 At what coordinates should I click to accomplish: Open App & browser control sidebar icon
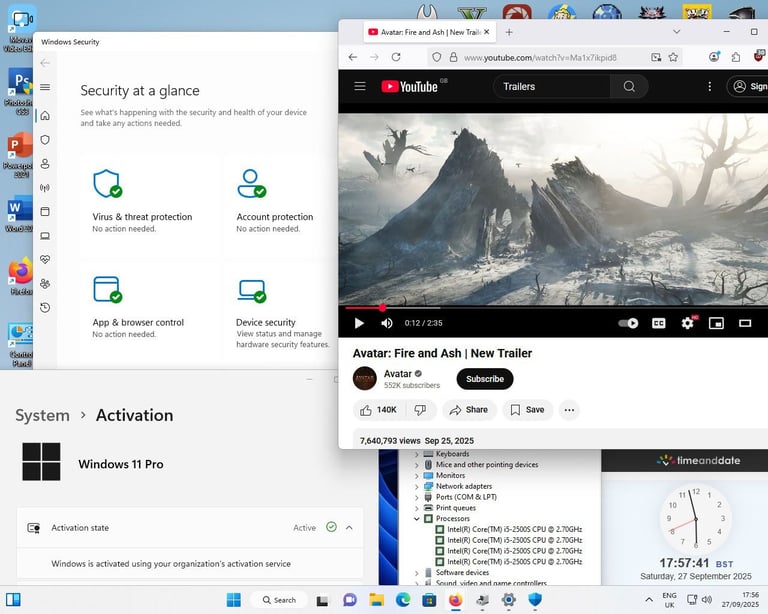45,212
